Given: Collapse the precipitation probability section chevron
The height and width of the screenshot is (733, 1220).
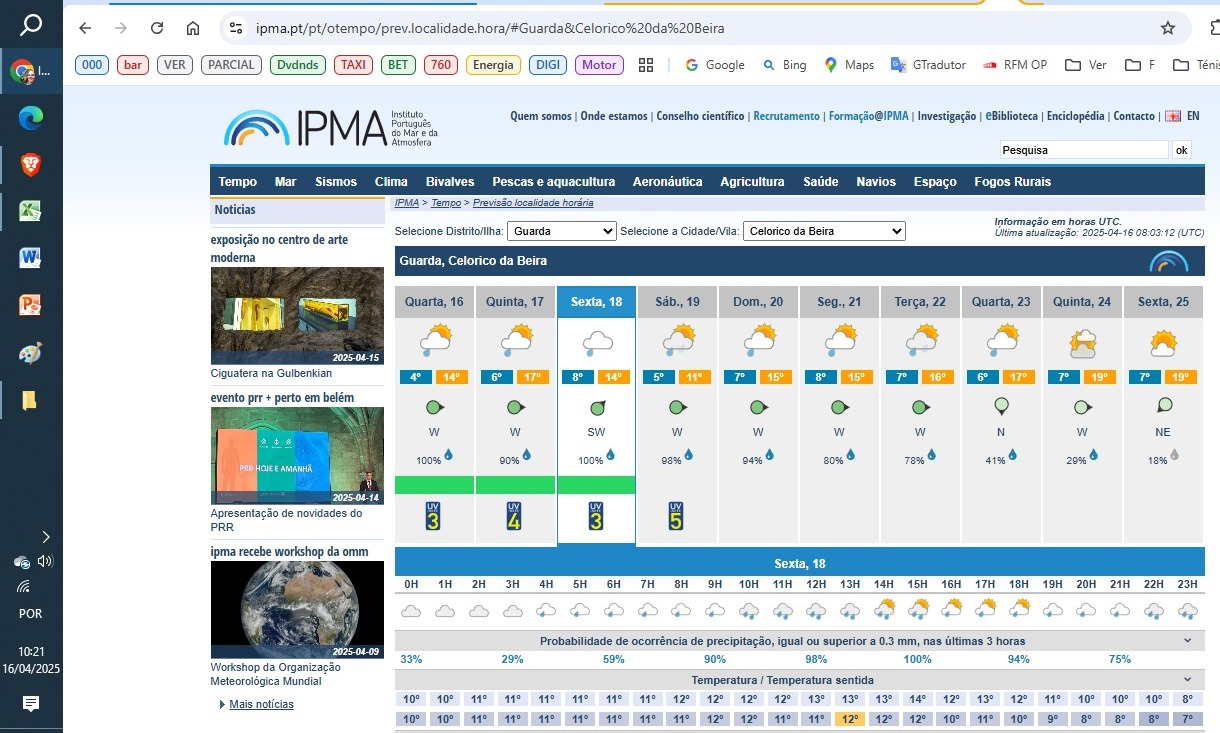Looking at the screenshot, I should (1187, 641).
